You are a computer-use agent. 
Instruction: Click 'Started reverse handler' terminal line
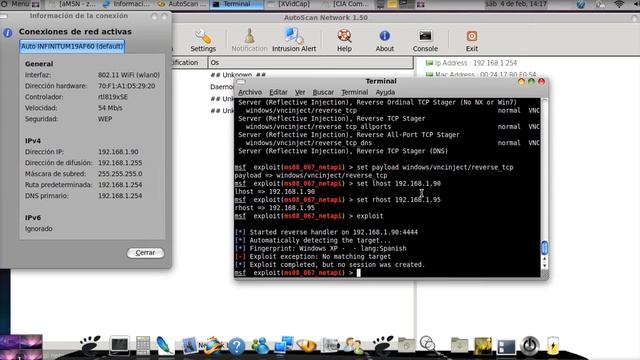pyautogui.click(x=327, y=232)
